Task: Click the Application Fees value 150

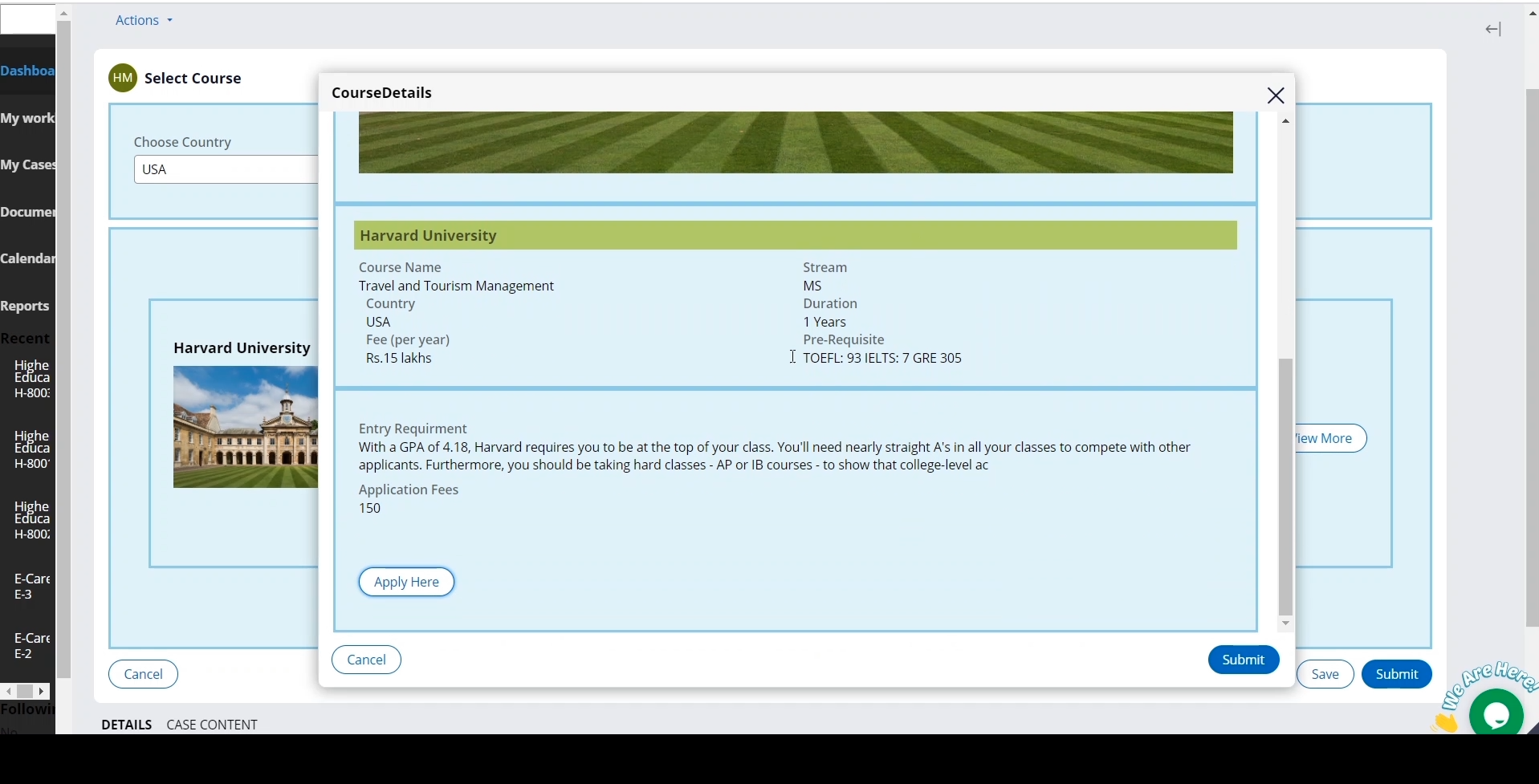Action: point(370,508)
